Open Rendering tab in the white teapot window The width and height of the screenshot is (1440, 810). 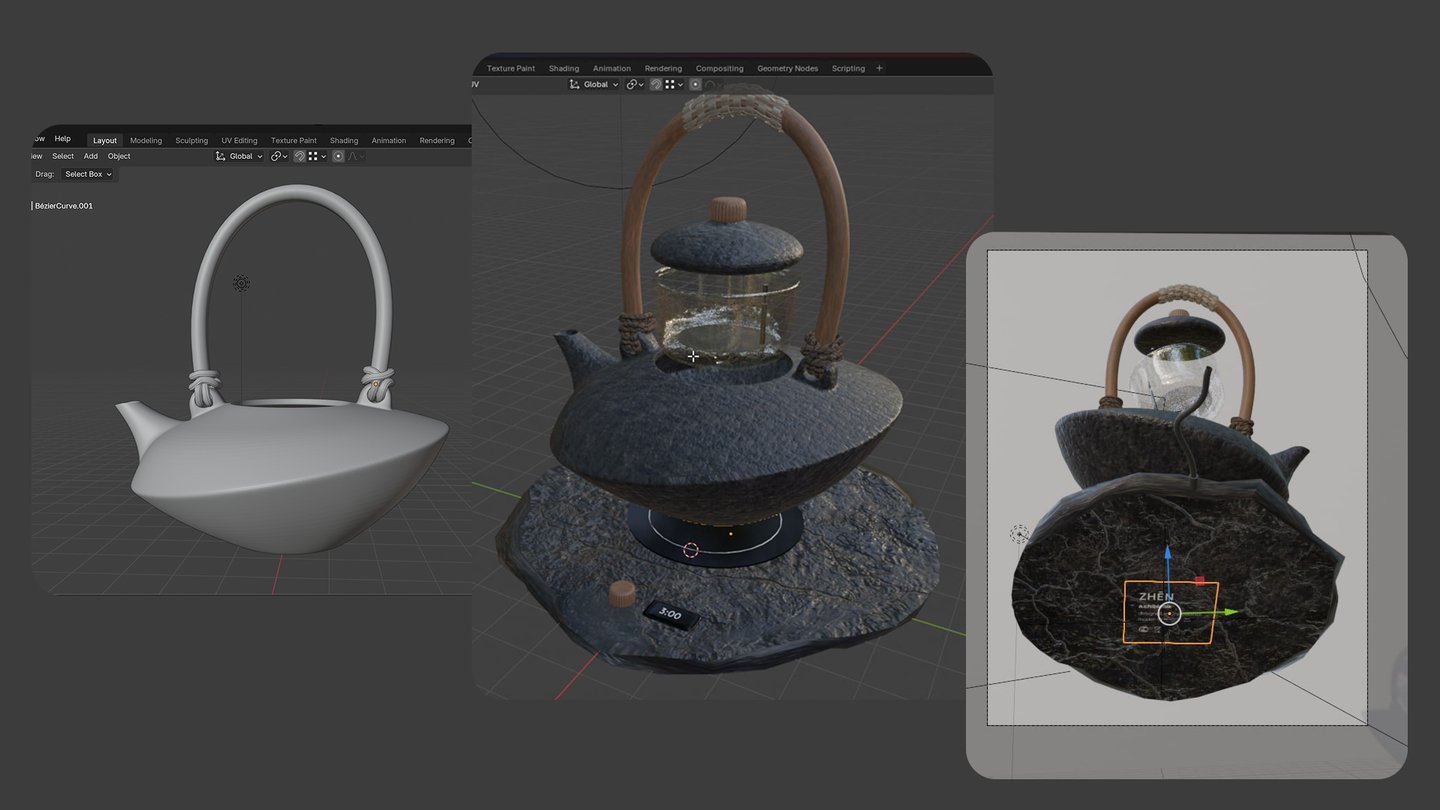(437, 141)
